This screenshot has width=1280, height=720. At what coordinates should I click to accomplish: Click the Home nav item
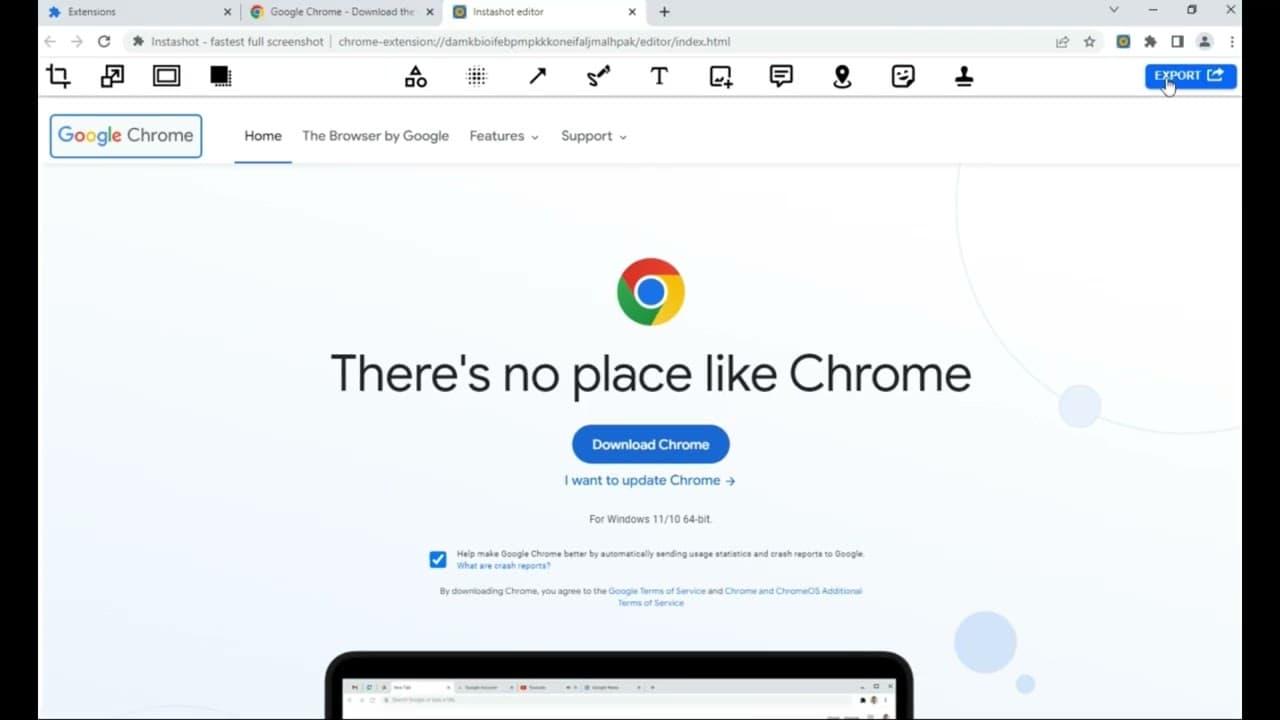(263, 136)
